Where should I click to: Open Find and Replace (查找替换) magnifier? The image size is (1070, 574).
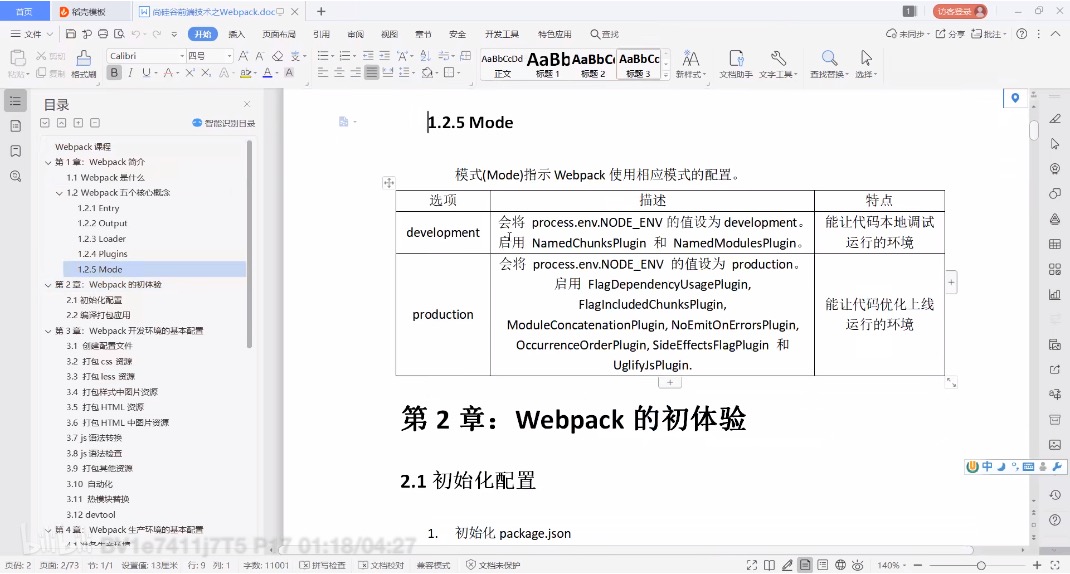tap(829, 64)
